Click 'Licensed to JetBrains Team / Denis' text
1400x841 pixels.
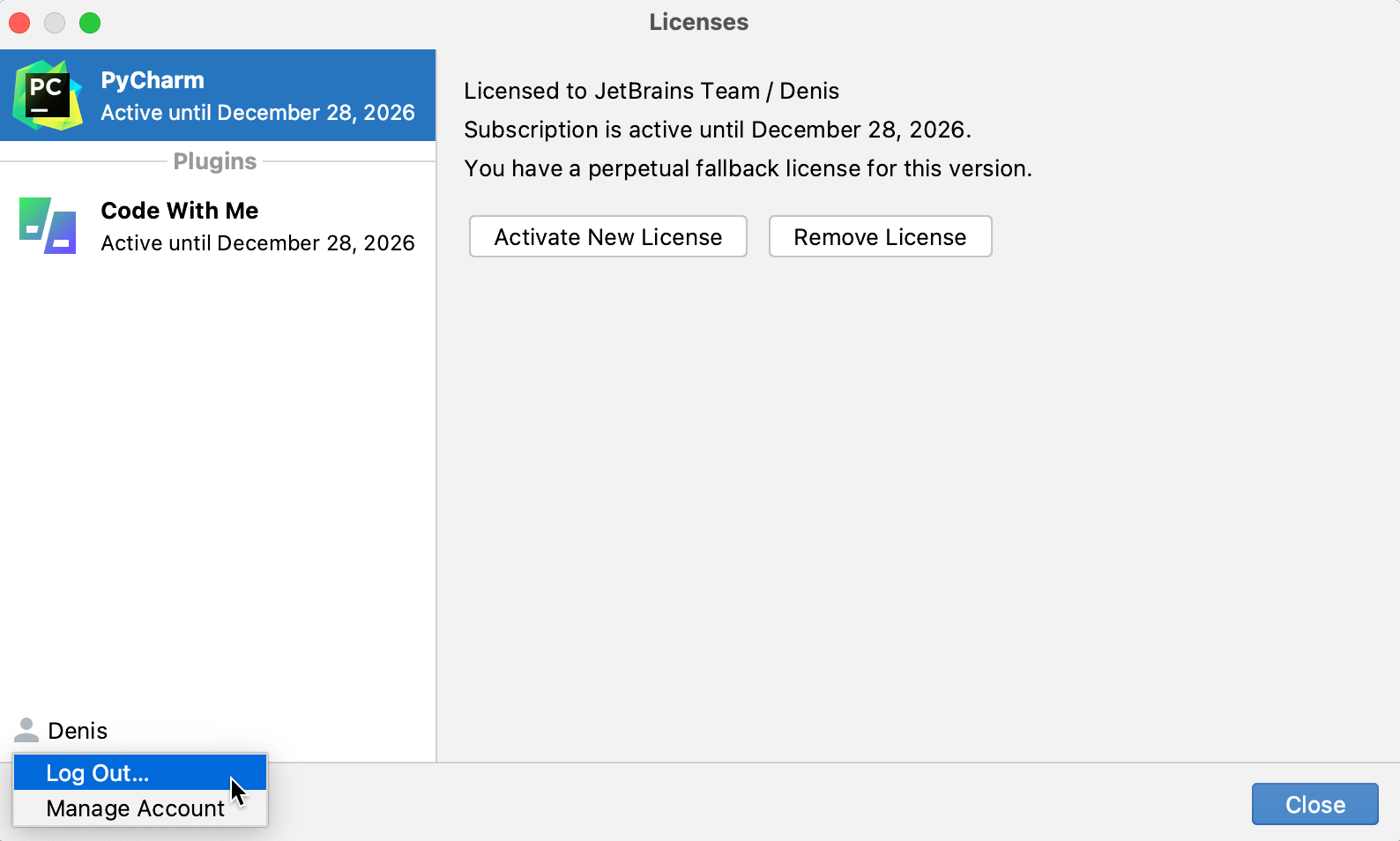[x=652, y=91]
